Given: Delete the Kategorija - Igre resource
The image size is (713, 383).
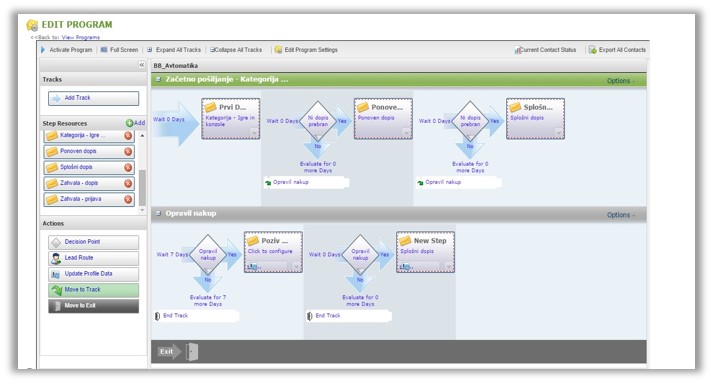Looking at the screenshot, I should [x=128, y=136].
